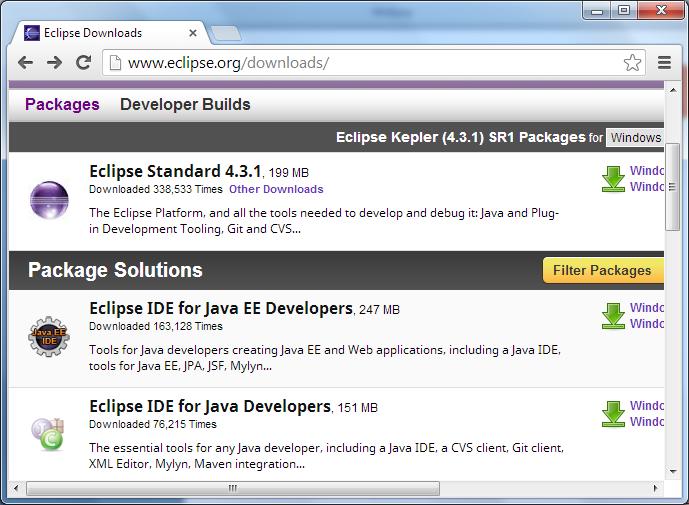This screenshot has height=505, width=689.
Task: Click first Windows download link for Eclipse Standard
Action: [646, 171]
